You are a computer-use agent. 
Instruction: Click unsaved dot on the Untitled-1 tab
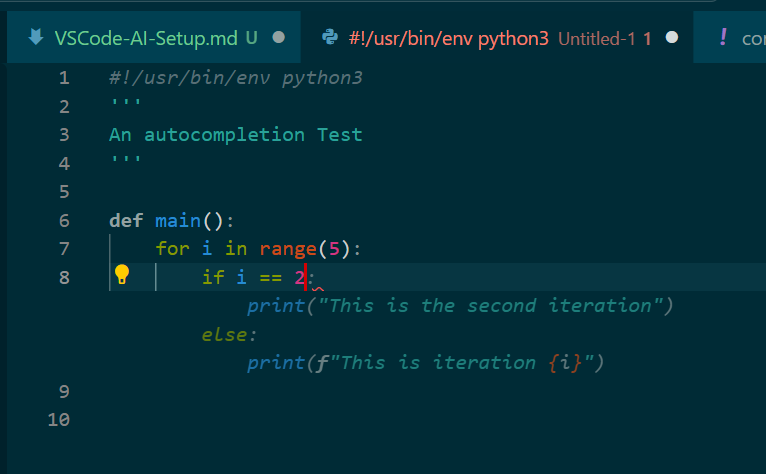pos(672,38)
